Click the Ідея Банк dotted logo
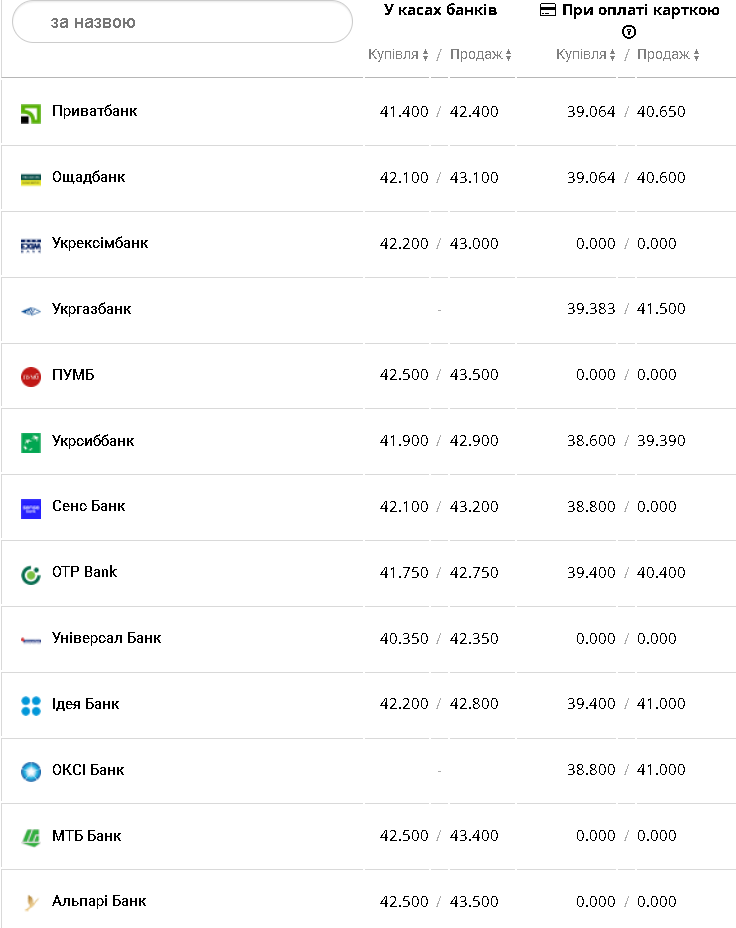The height and width of the screenshot is (928, 736). [30, 705]
